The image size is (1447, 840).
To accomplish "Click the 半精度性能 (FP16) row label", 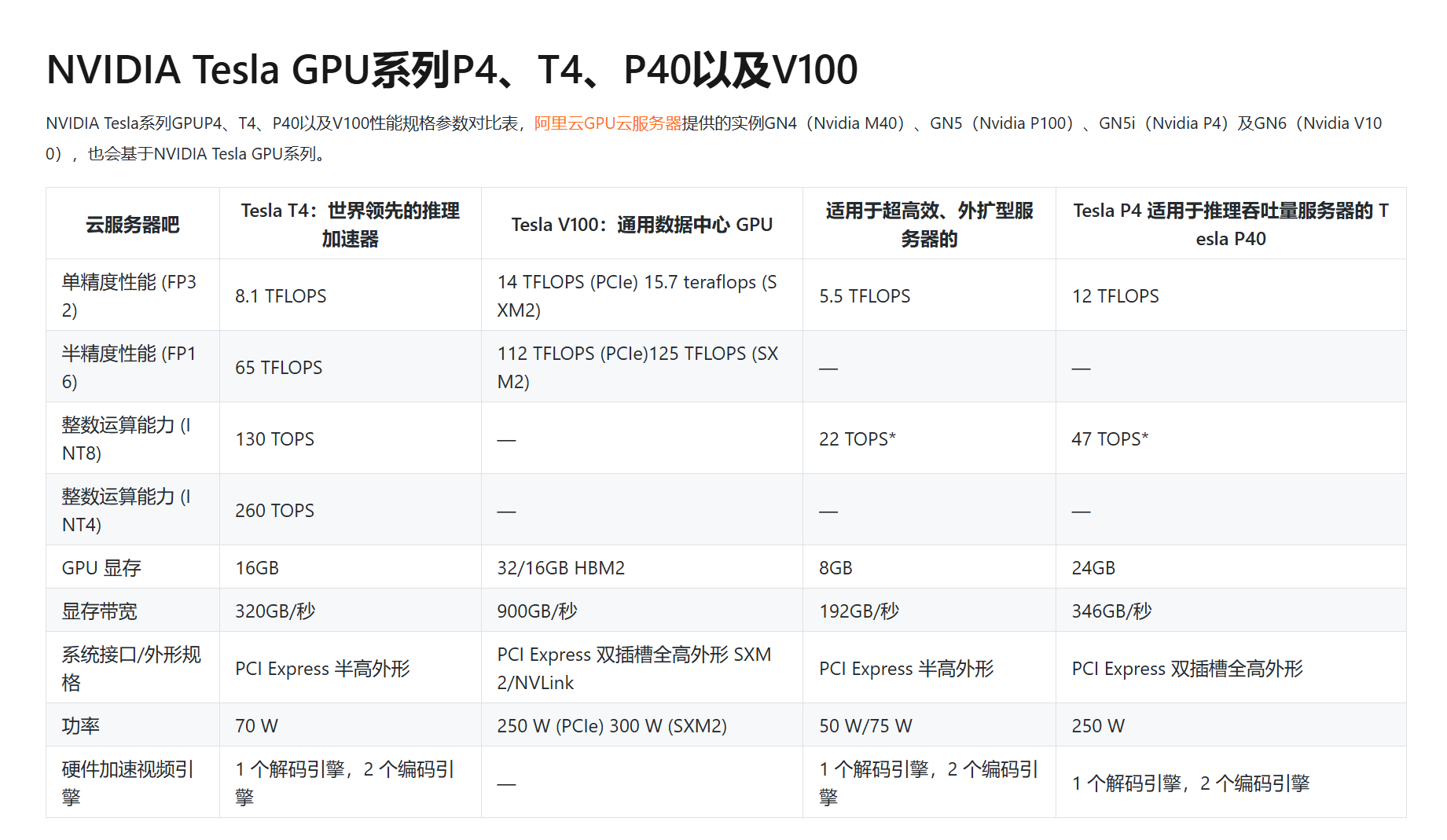I will click(x=133, y=368).
